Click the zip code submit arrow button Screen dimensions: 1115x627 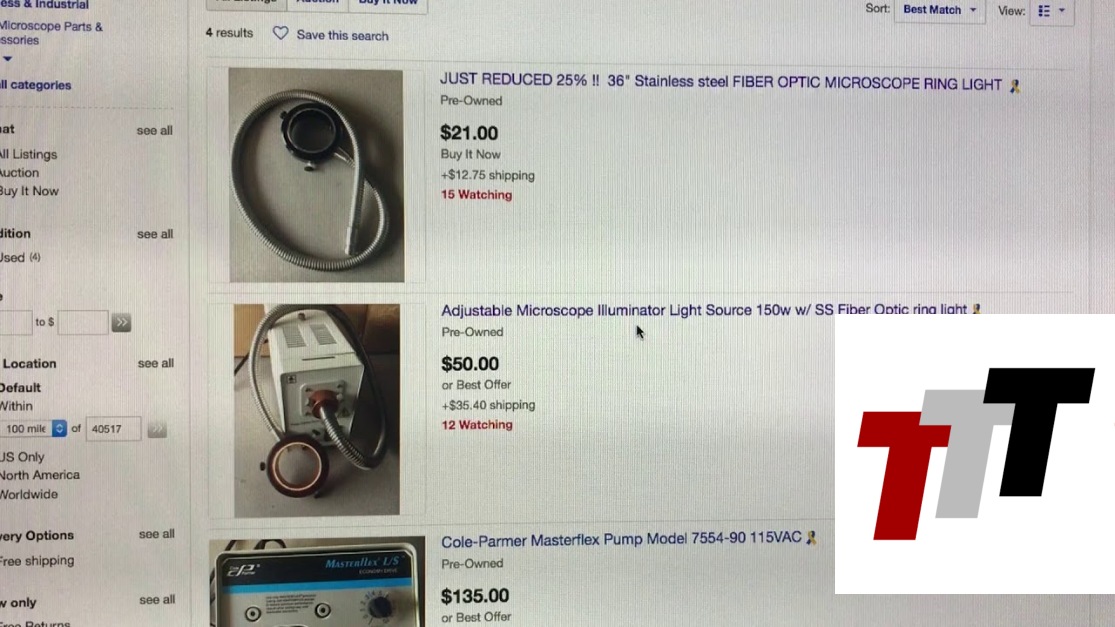tap(157, 429)
